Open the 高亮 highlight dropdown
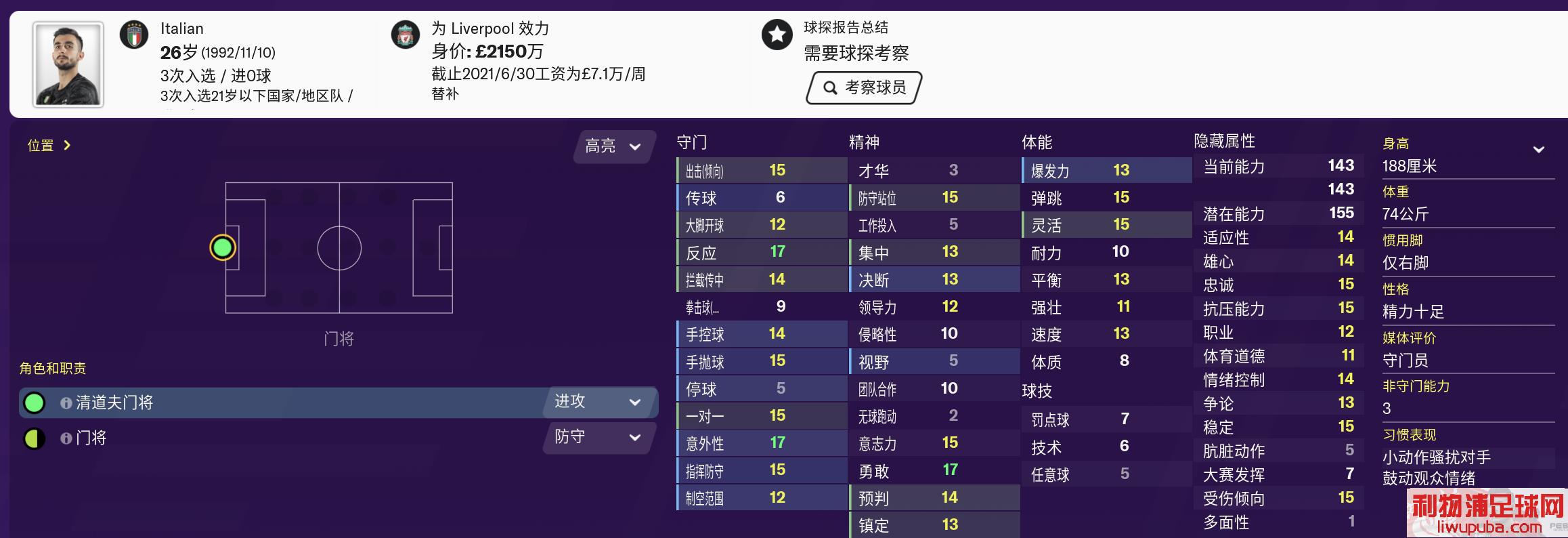This screenshot has height=538, width=1568. (x=613, y=146)
